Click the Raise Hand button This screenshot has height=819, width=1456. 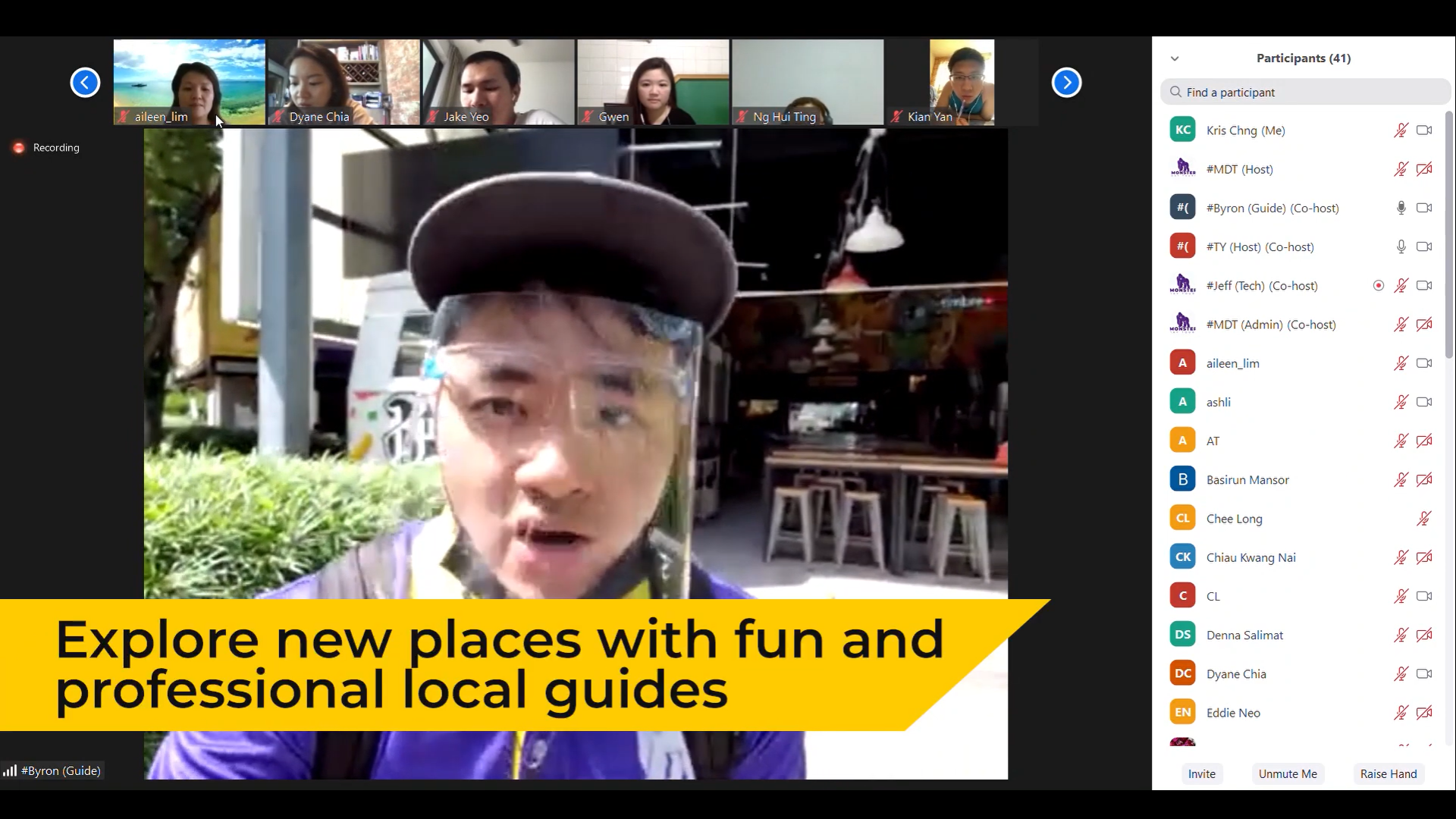[x=1389, y=773]
